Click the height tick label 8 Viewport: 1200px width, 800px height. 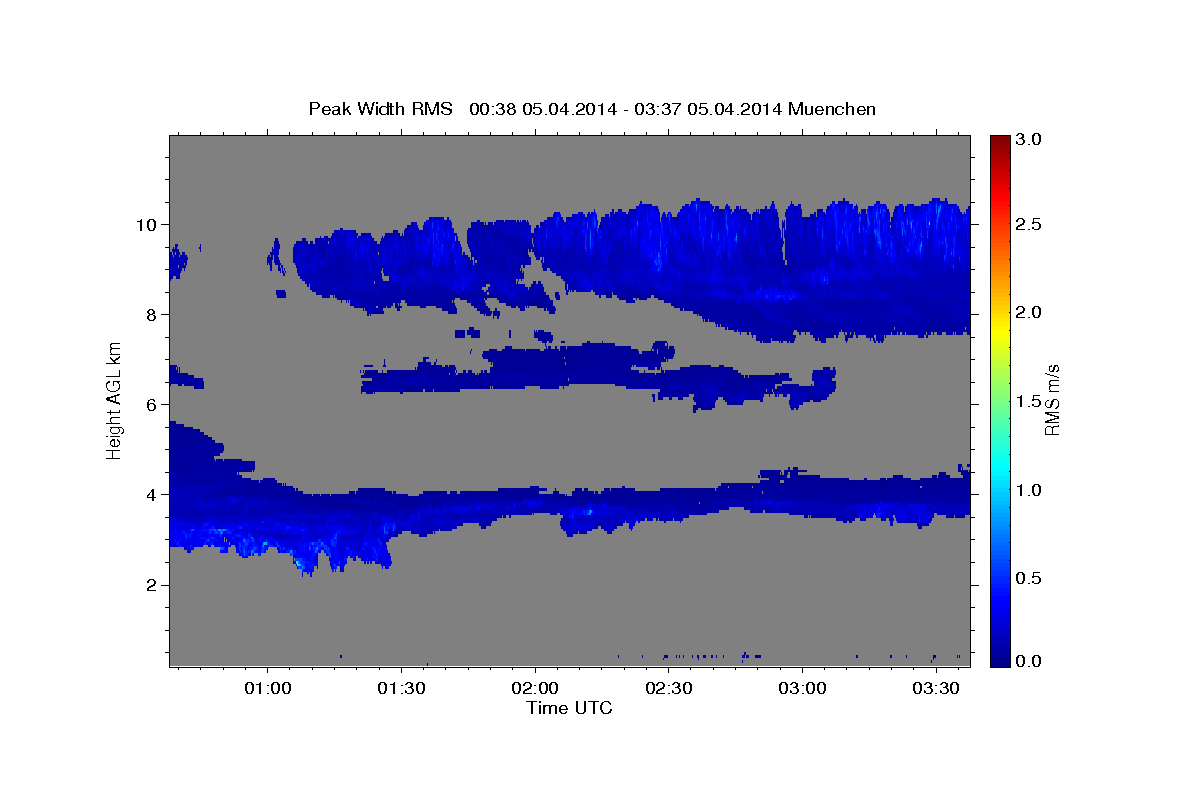[150, 314]
